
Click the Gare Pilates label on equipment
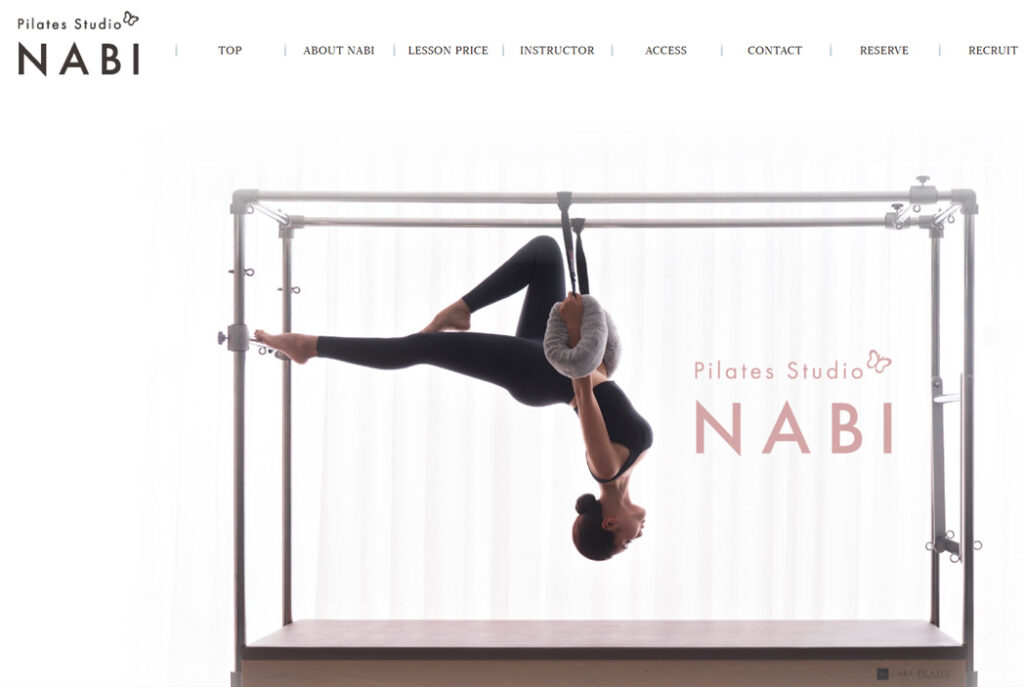pyautogui.click(x=913, y=673)
